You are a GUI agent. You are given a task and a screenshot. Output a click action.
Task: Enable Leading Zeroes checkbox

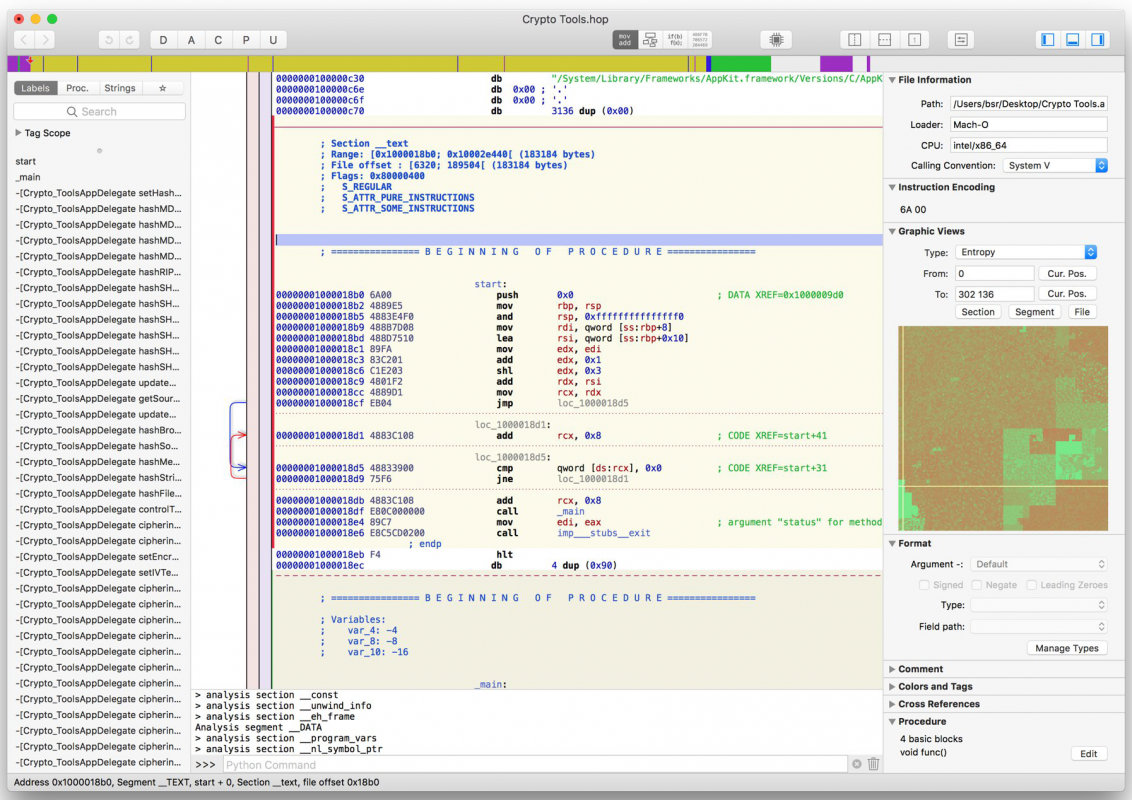click(x=1032, y=585)
